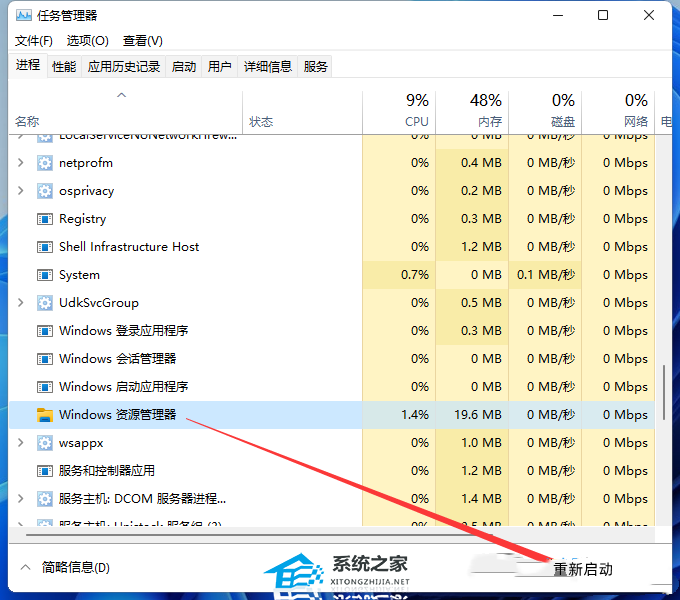680x600 pixels.
Task: Select the Windows 登录应用程序 name
Action: (124, 331)
